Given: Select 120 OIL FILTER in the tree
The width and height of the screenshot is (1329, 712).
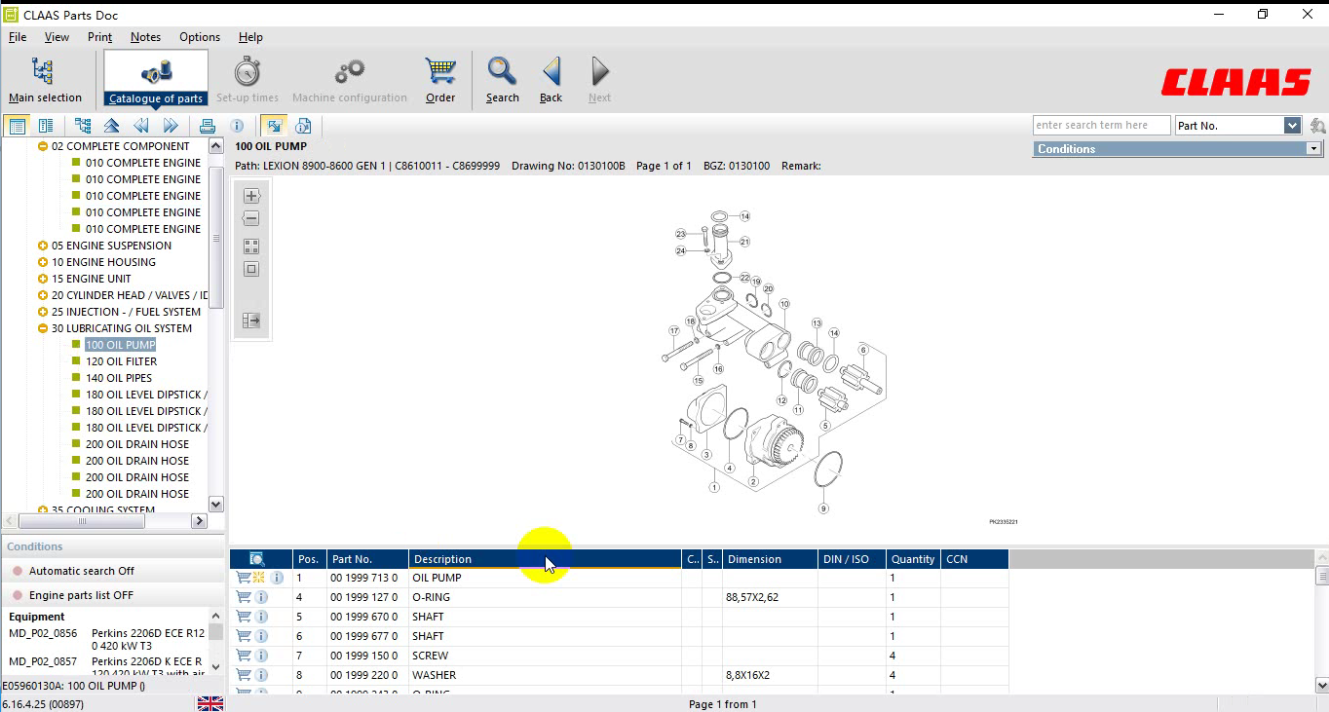Looking at the screenshot, I should [121, 361].
